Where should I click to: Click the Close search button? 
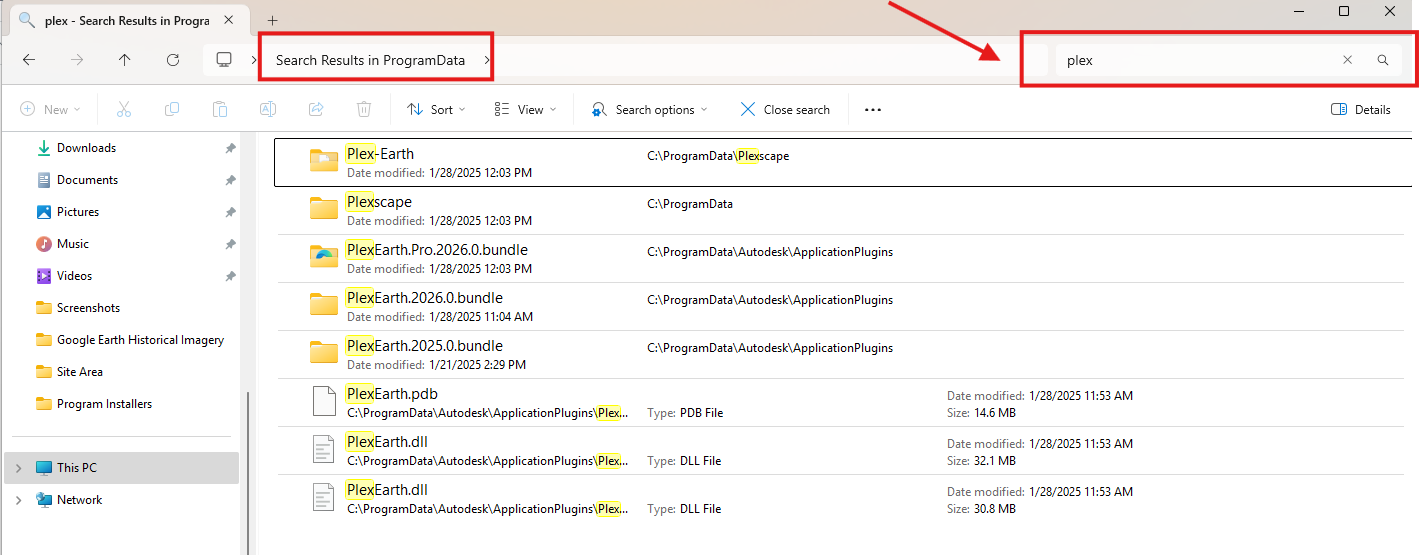tap(785, 110)
